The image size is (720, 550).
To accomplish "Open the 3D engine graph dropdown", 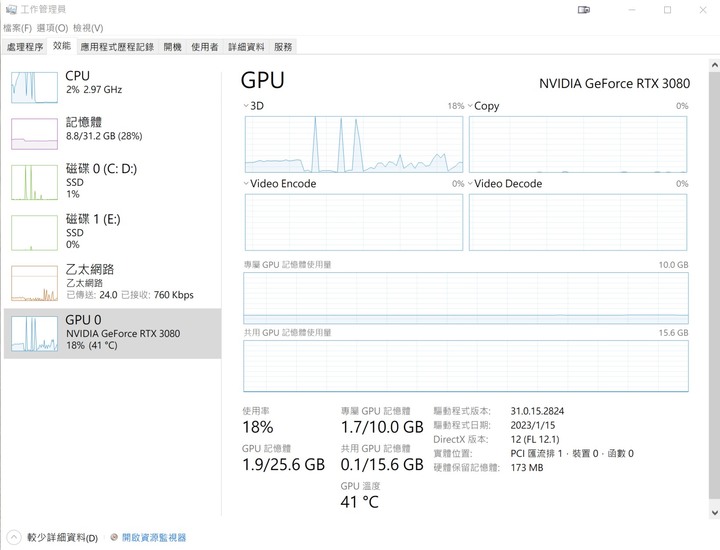I will click(x=246, y=106).
